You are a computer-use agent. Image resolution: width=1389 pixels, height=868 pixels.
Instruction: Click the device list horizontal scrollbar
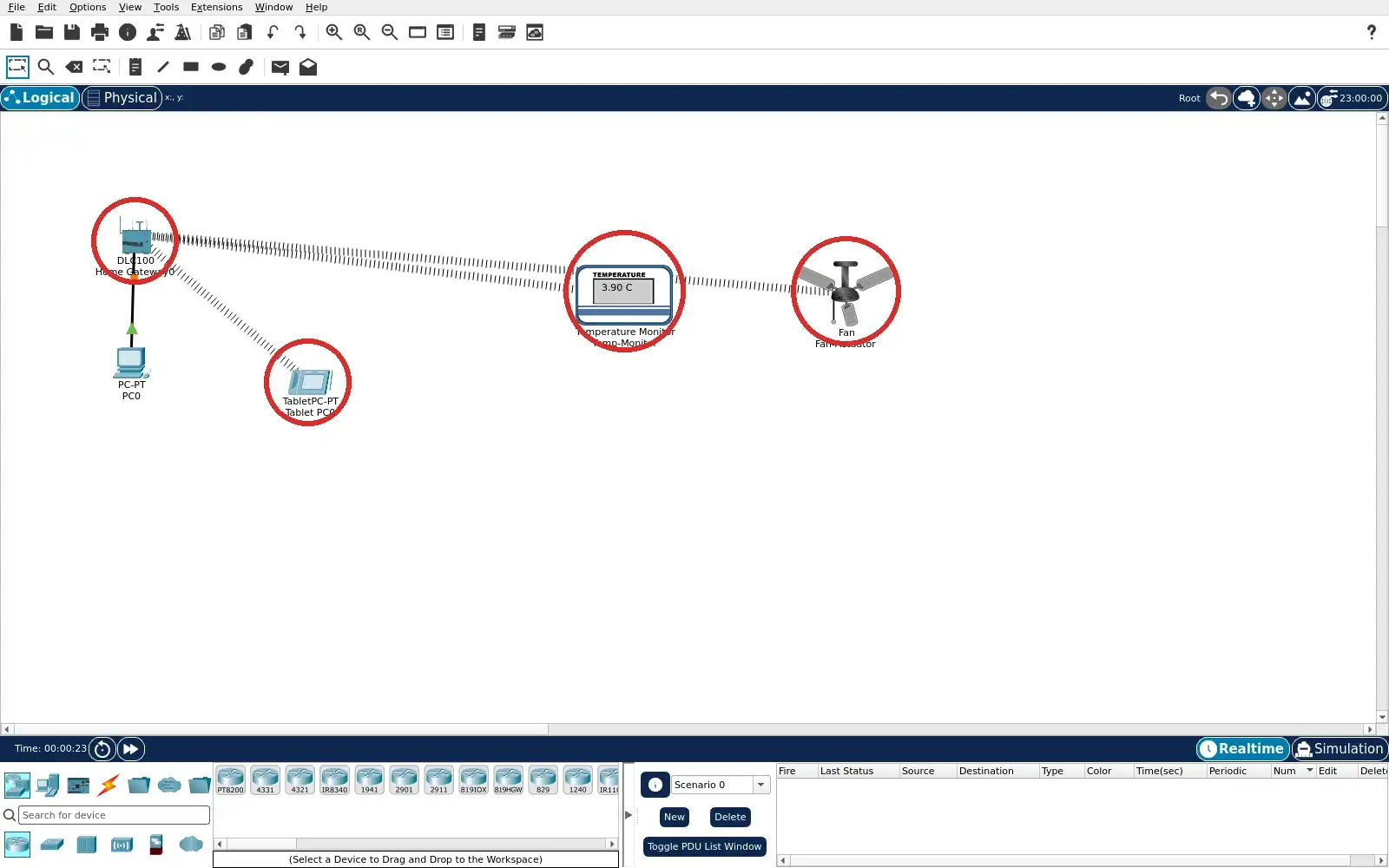[x=260, y=844]
